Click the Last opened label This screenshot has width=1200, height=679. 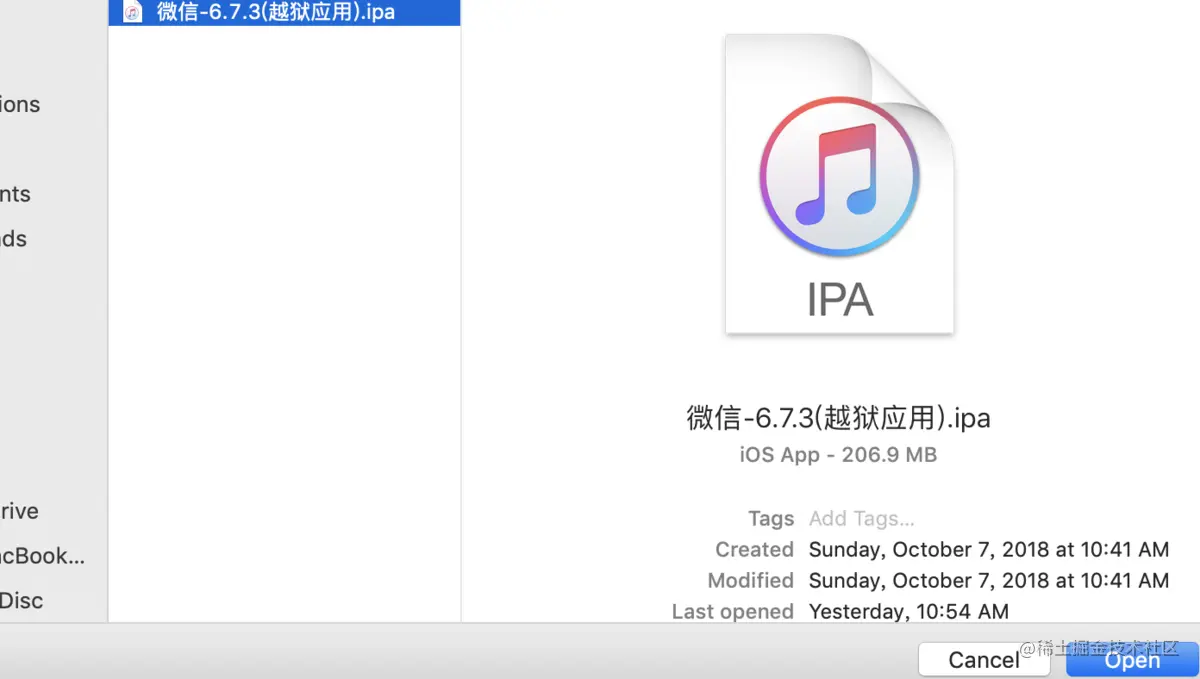[732, 611]
